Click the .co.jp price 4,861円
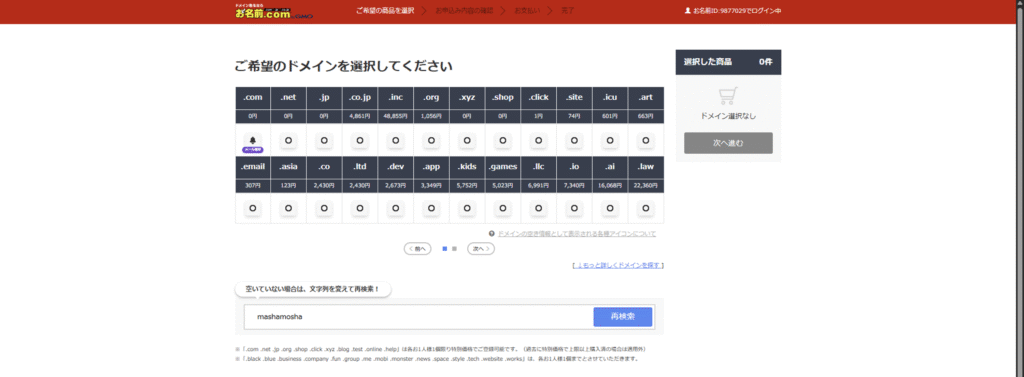This screenshot has width=1024, height=377. (360, 116)
